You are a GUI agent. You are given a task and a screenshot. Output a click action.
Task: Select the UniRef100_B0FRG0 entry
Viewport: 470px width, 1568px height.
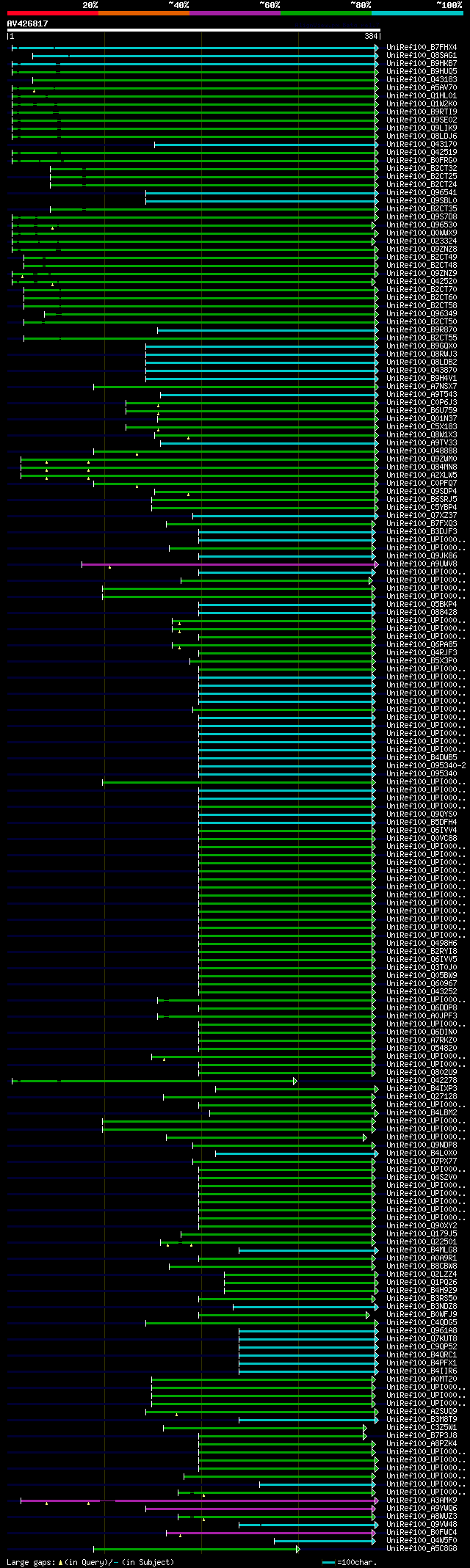pyautogui.click(x=422, y=161)
